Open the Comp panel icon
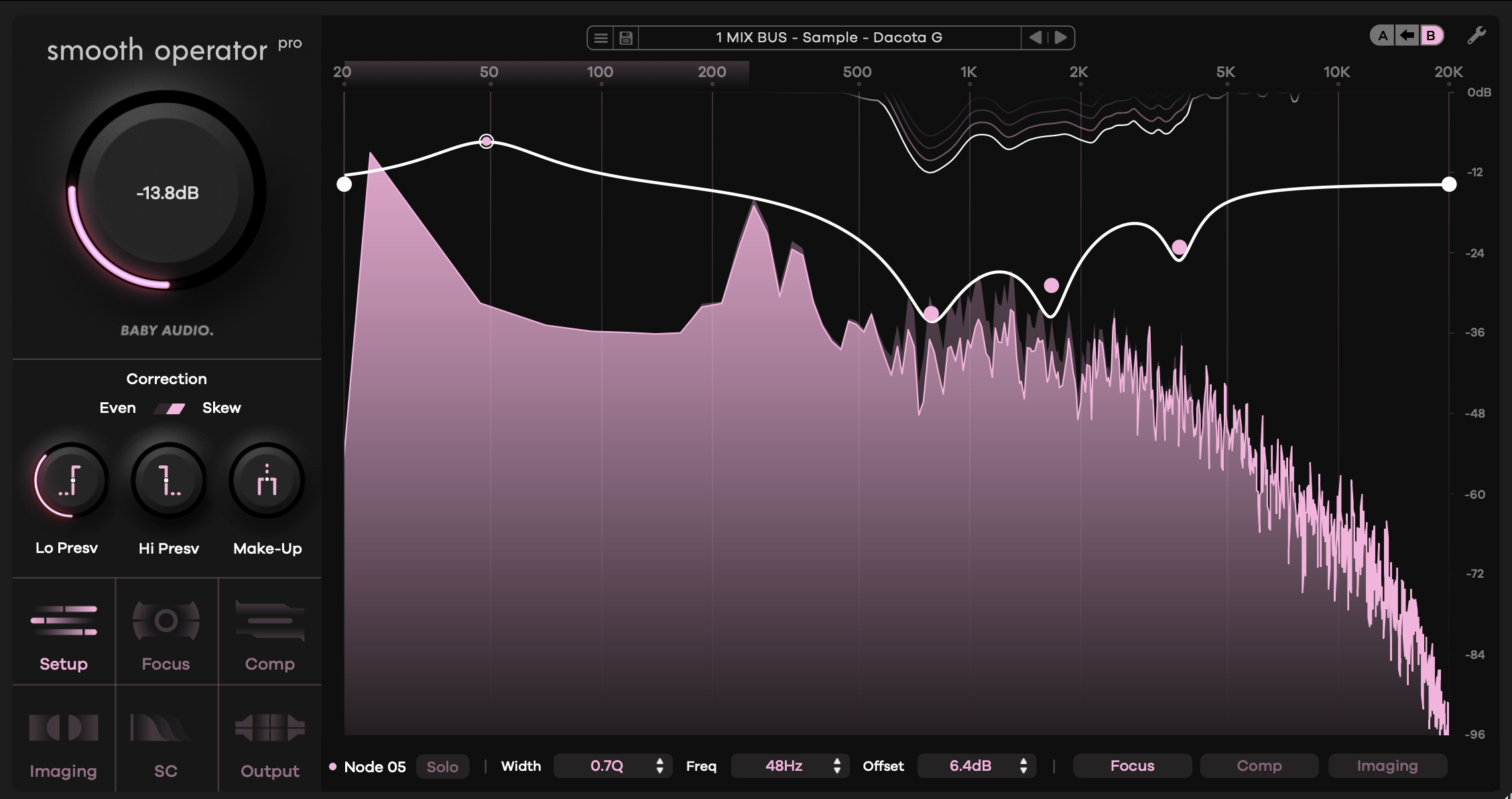Screen dimensions: 1512x799 pos(269,621)
